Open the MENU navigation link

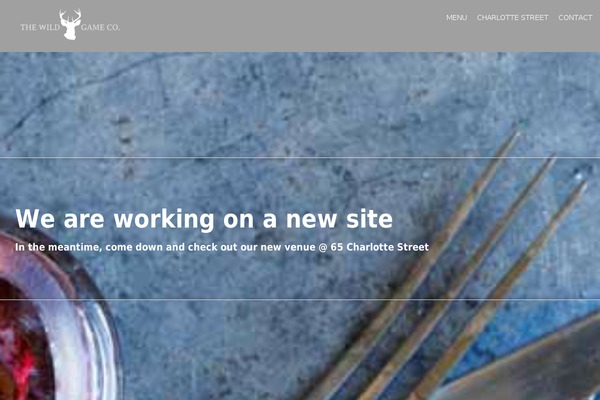[457, 18]
